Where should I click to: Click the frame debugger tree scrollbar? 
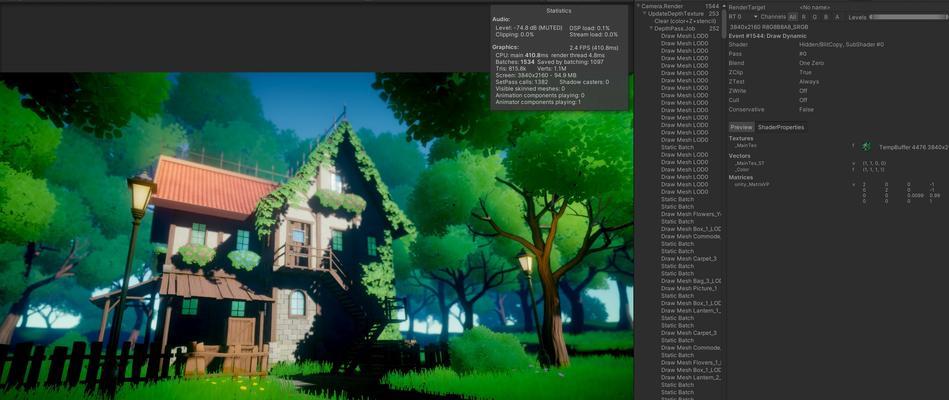724,25
